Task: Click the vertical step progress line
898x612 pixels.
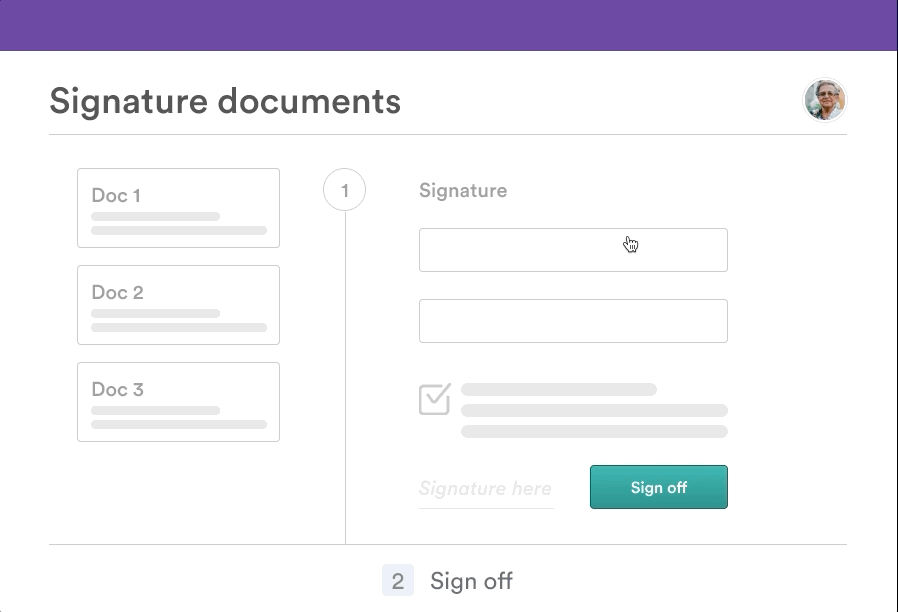Action: coord(345,380)
